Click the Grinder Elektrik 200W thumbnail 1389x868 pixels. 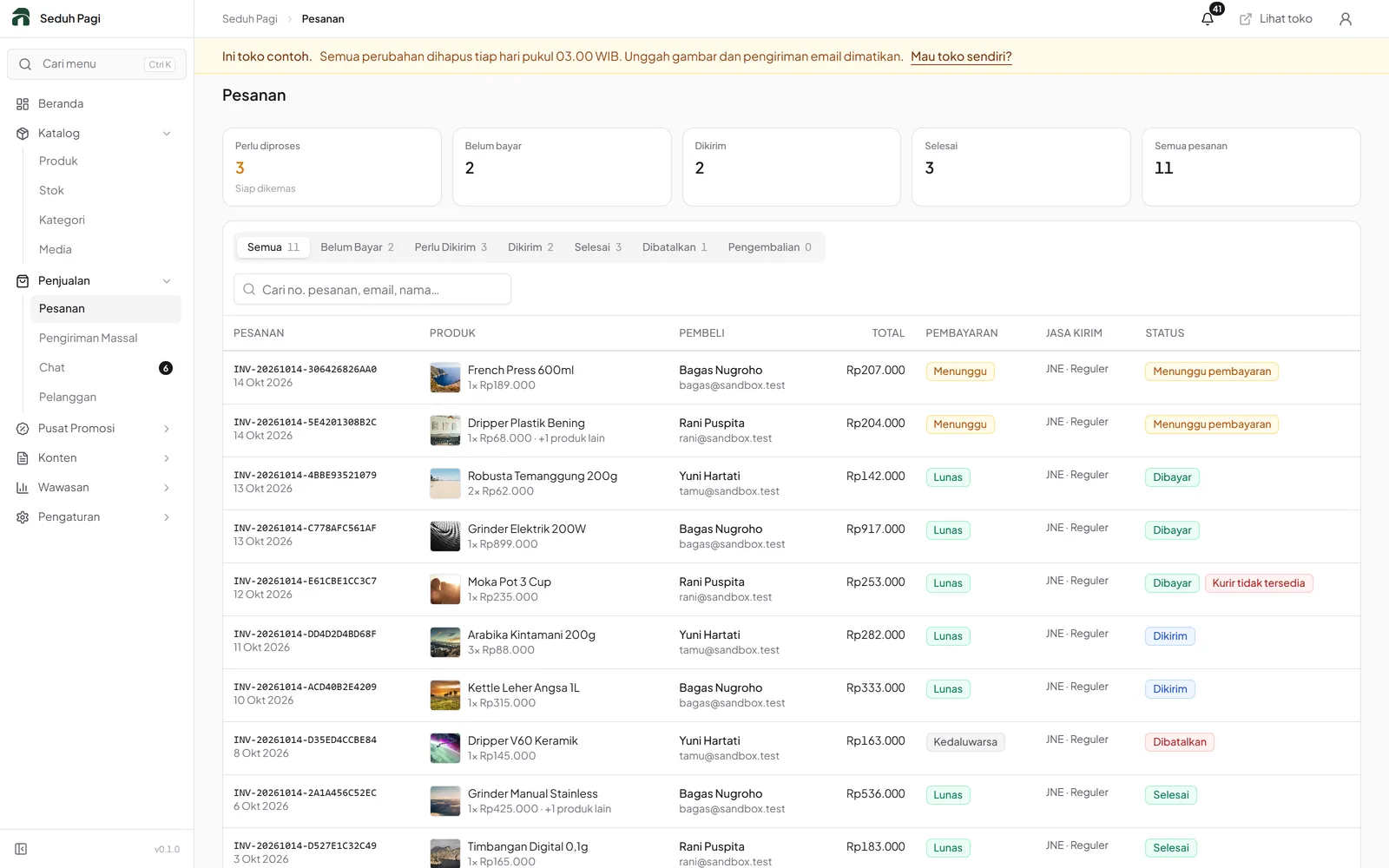[x=445, y=536]
